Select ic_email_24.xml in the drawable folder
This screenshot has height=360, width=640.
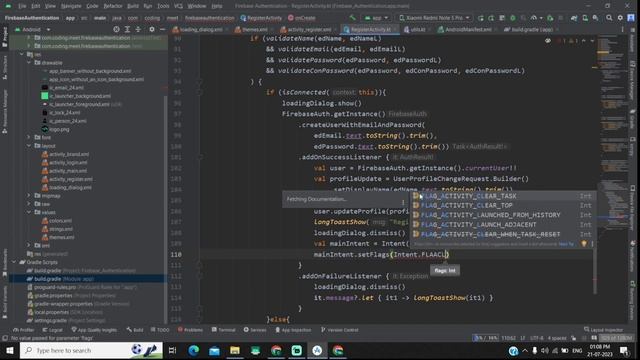coord(67,88)
